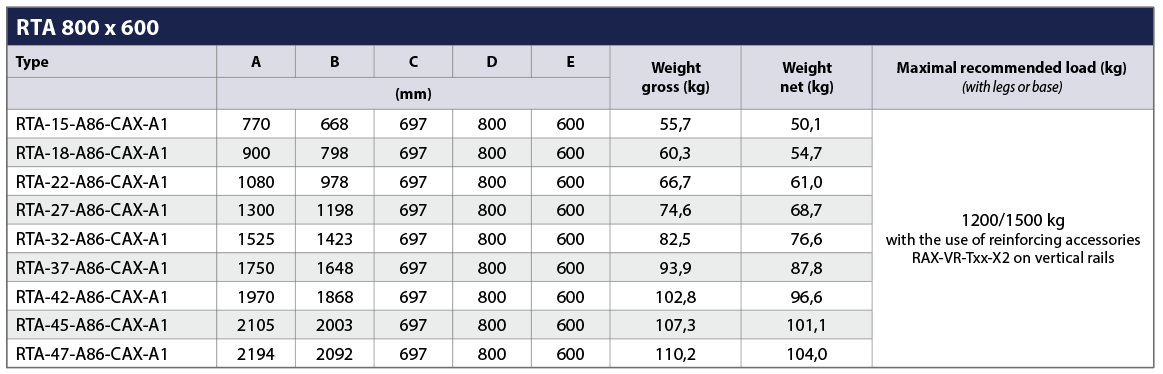Select the RTA-18-A86-CAX-A1 row label
The width and height of the screenshot is (1163, 374).
[x=92, y=153]
